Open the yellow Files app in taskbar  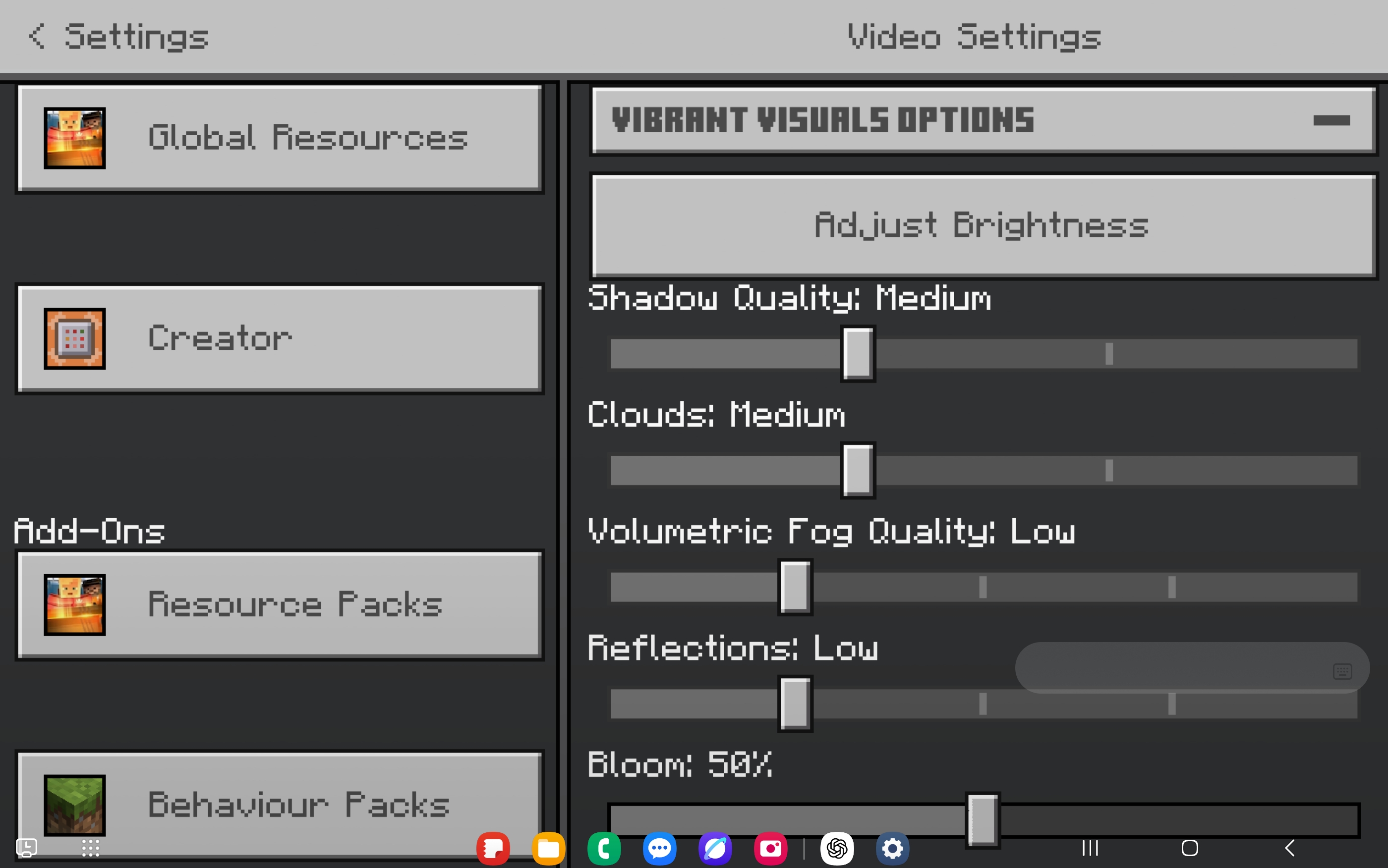pos(548,848)
